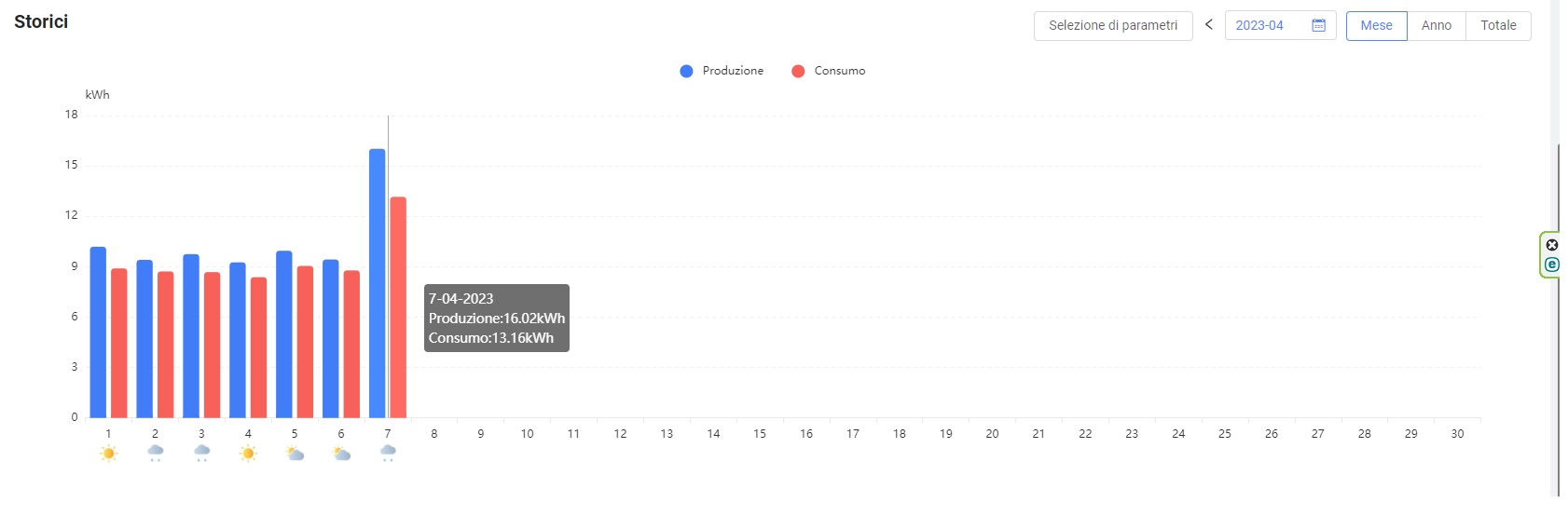Screen dimensions: 1568x516
Task: Open Selezione di parametri selector
Action: [1113, 25]
